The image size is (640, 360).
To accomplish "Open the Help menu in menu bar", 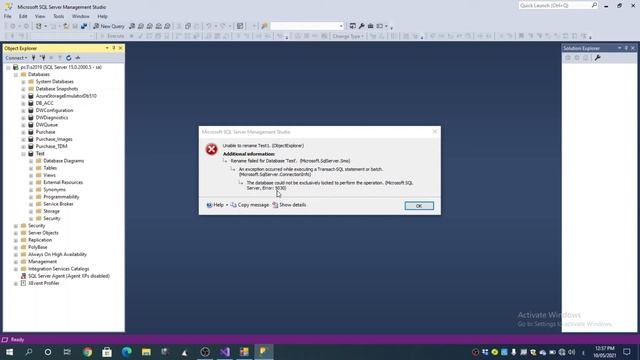I will (102, 16).
